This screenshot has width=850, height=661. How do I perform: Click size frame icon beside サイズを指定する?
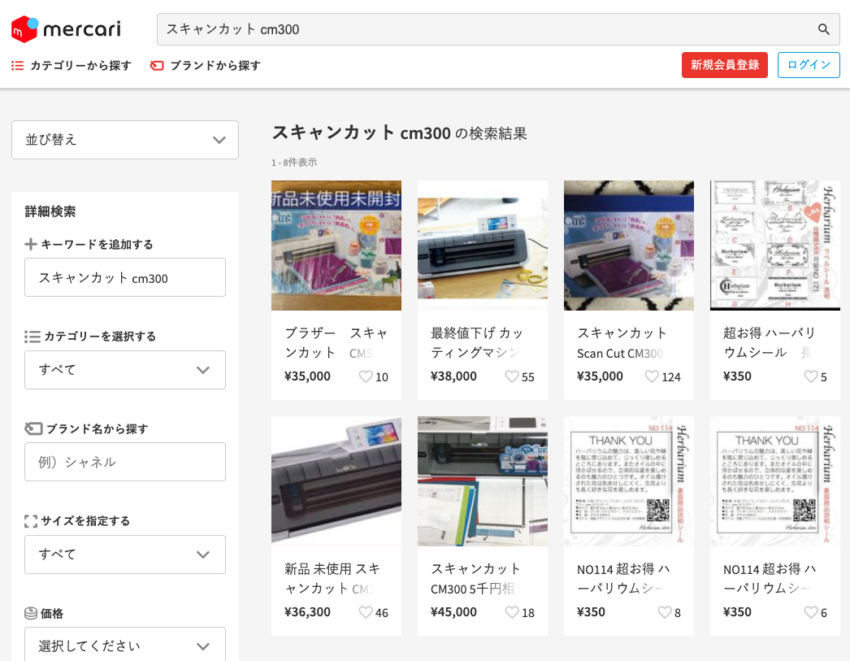click(31, 521)
